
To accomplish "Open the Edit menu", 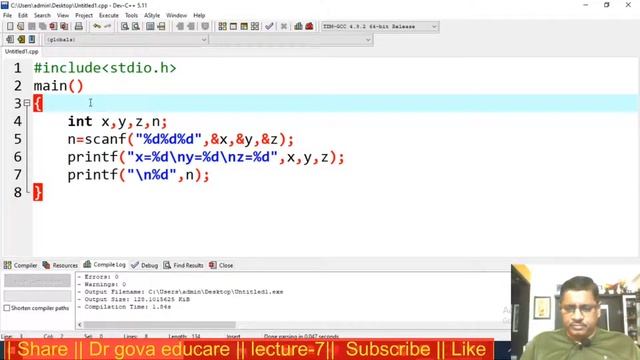I will click(23, 16).
